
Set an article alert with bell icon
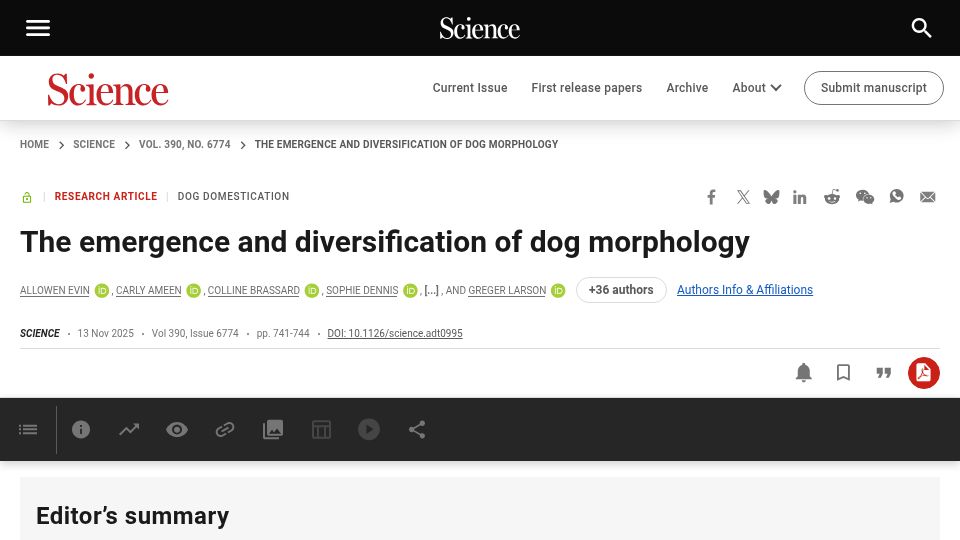(x=803, y=372)
